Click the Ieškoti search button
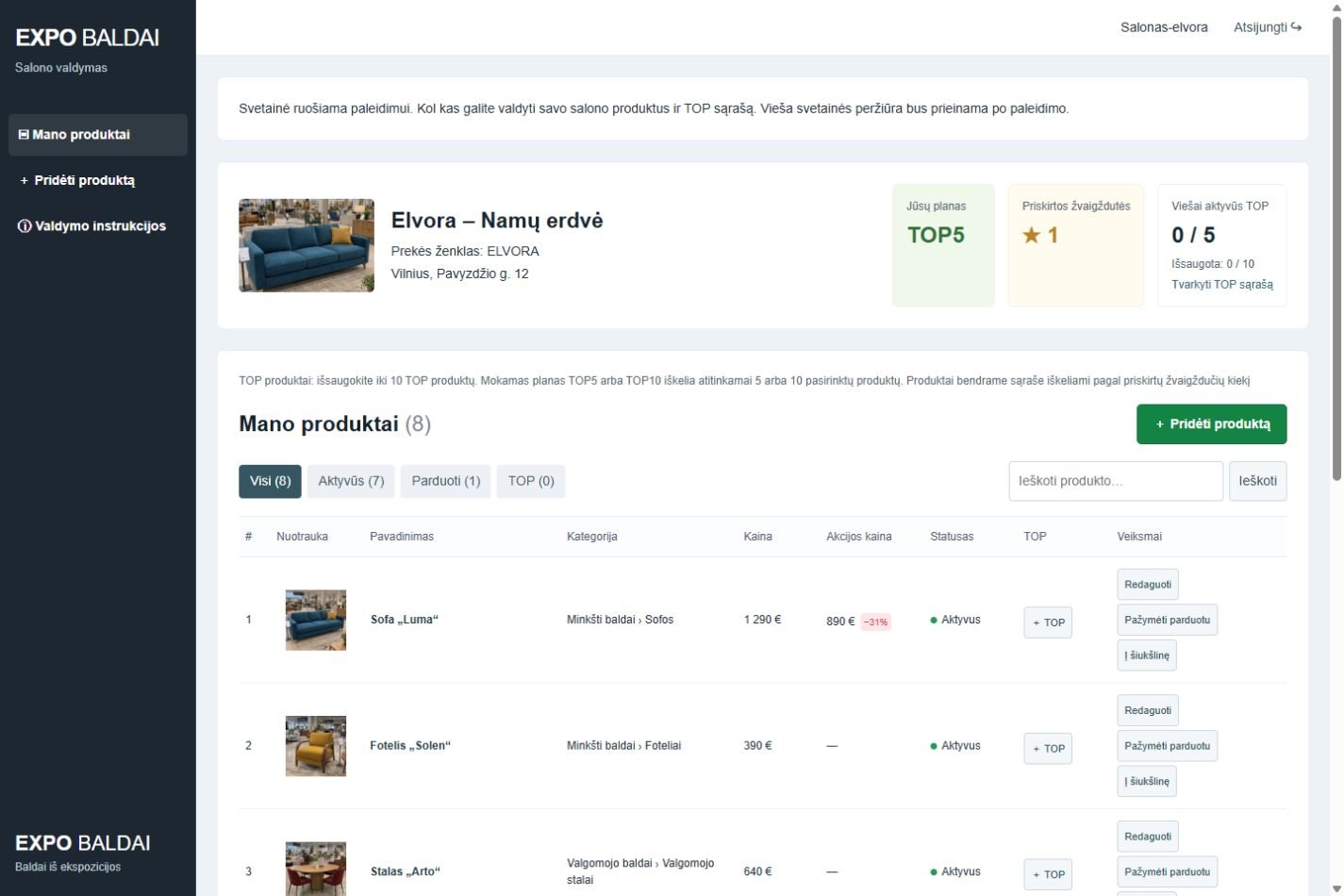 pyautogui.click(x=1257, y=481)
